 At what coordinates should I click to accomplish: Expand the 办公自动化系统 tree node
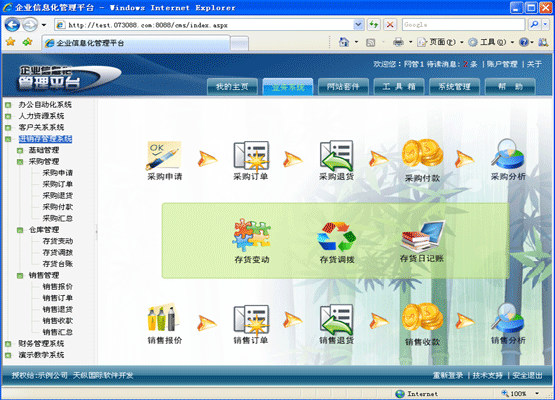(x=8, y=105)
